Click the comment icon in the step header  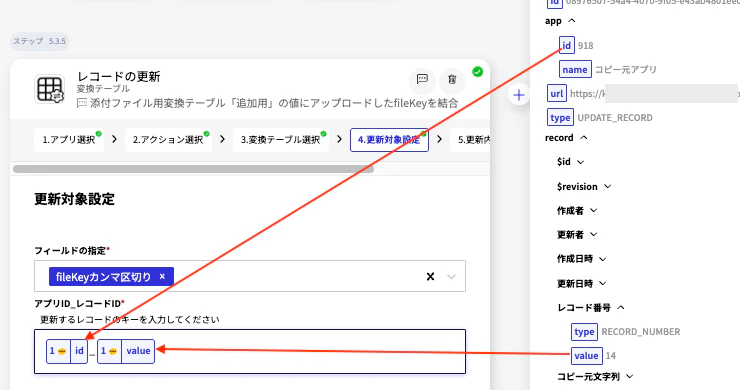pyautogui.click(x=422, y=79)
